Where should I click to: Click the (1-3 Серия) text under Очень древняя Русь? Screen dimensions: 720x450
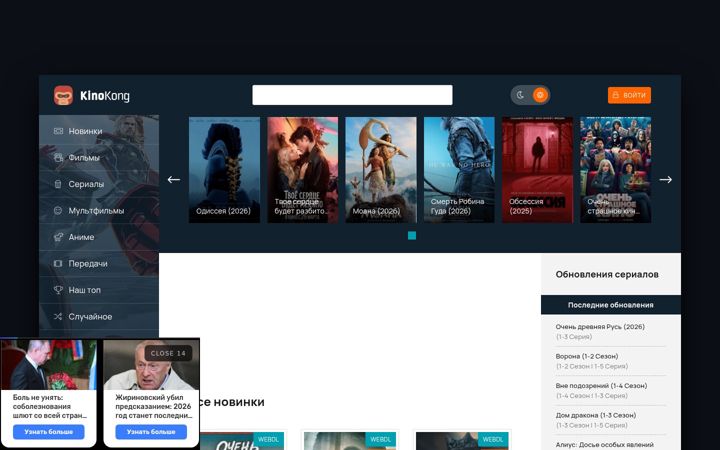click(574, 337)
